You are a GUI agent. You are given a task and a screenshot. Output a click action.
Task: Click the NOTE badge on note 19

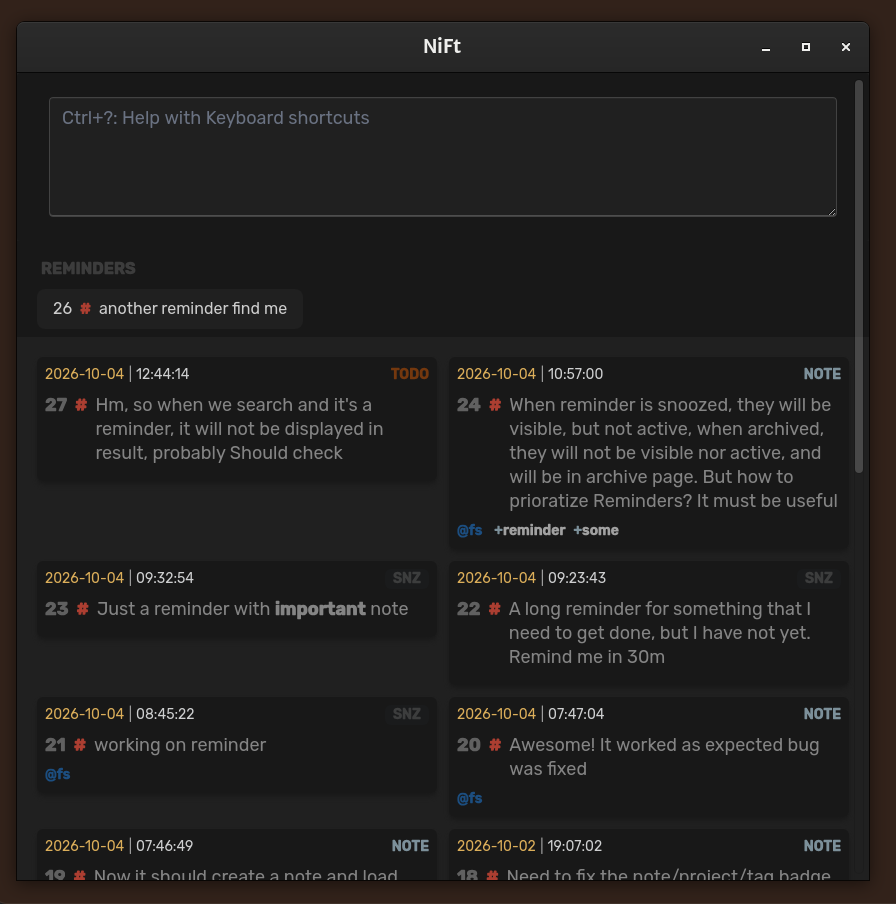pos(410,846)
